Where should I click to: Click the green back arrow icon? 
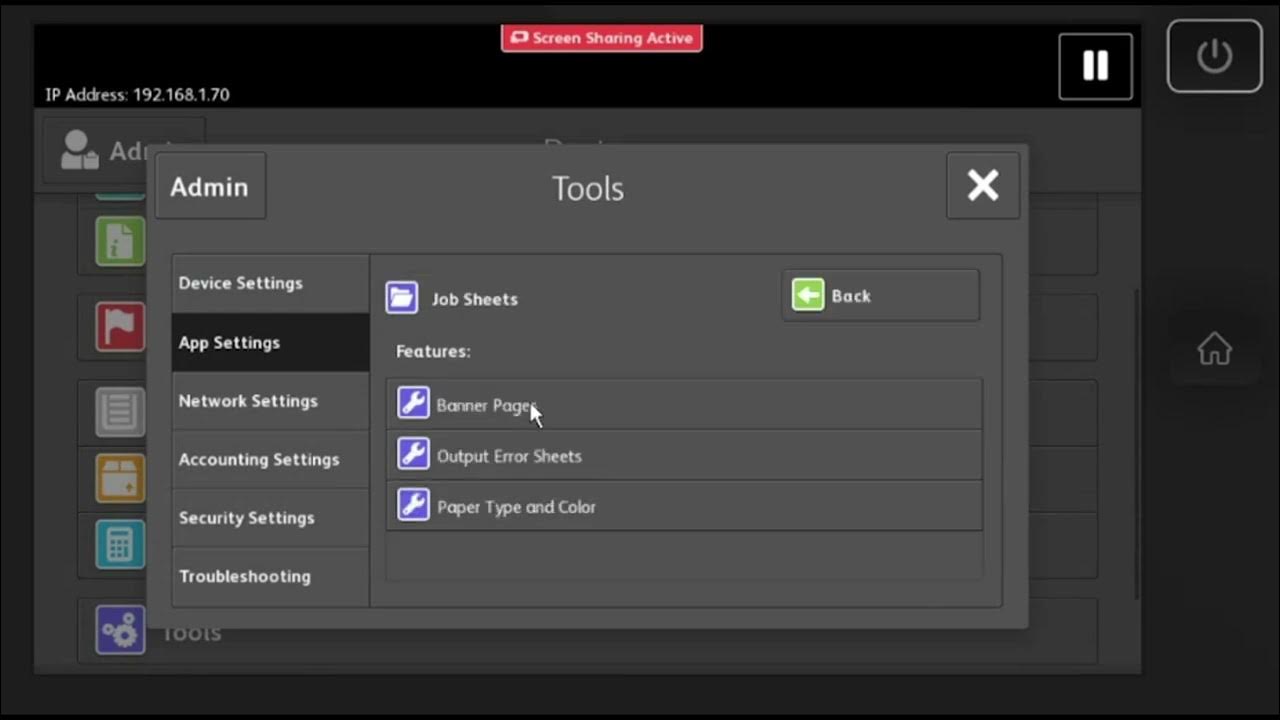coord(808,295)
